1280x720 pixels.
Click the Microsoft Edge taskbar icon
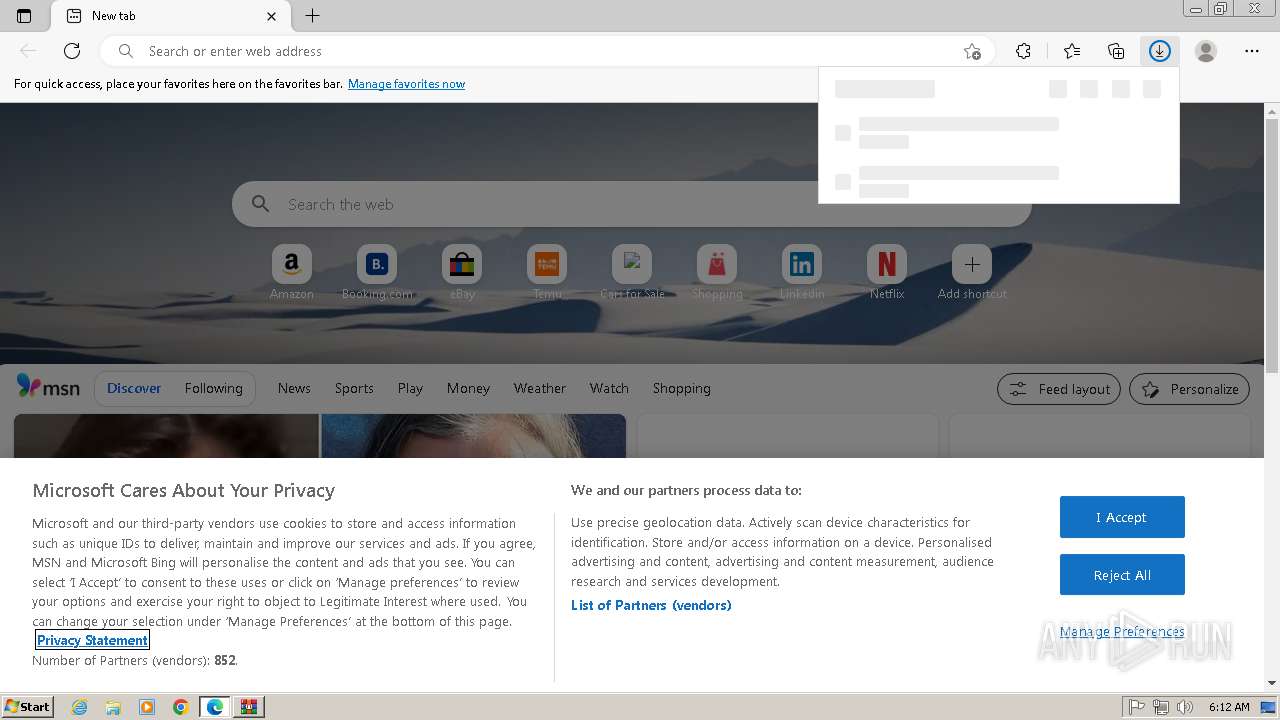click(215, 707)
